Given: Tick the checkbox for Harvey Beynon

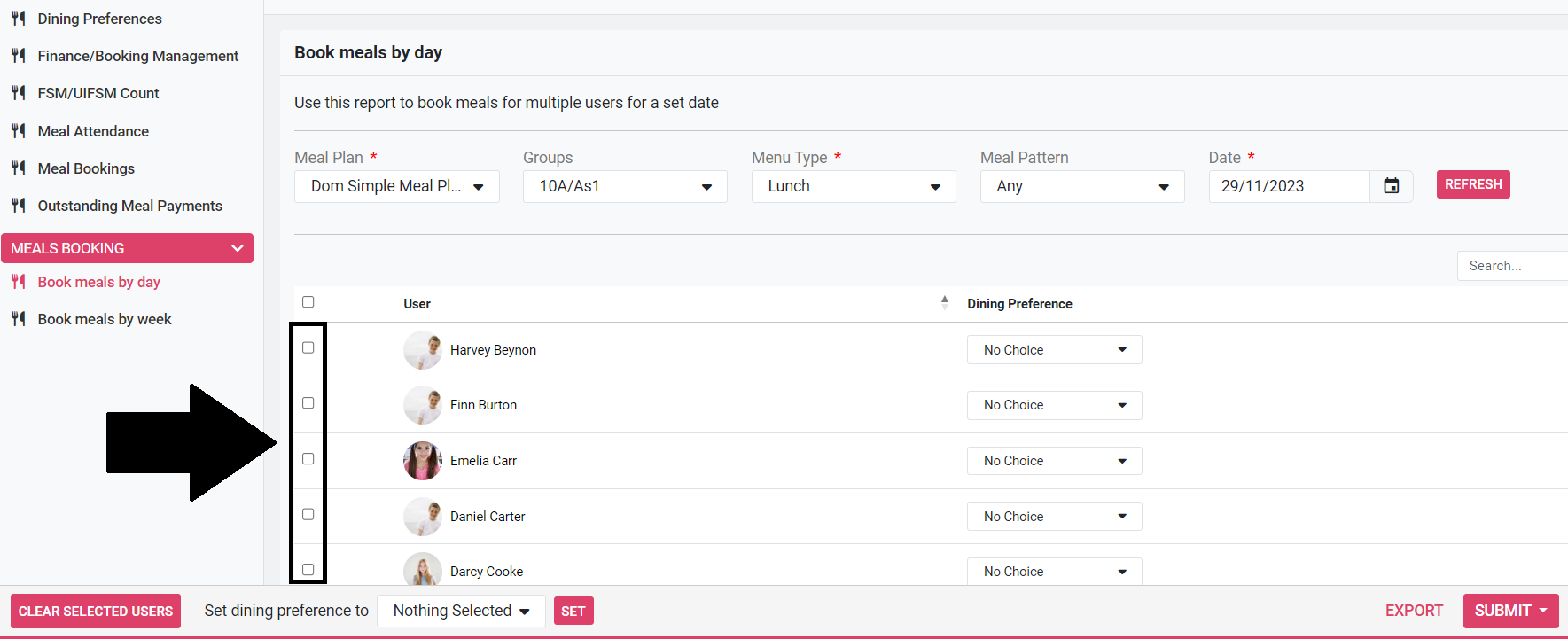Looking at the screenshot, I should tap(308, 348).
